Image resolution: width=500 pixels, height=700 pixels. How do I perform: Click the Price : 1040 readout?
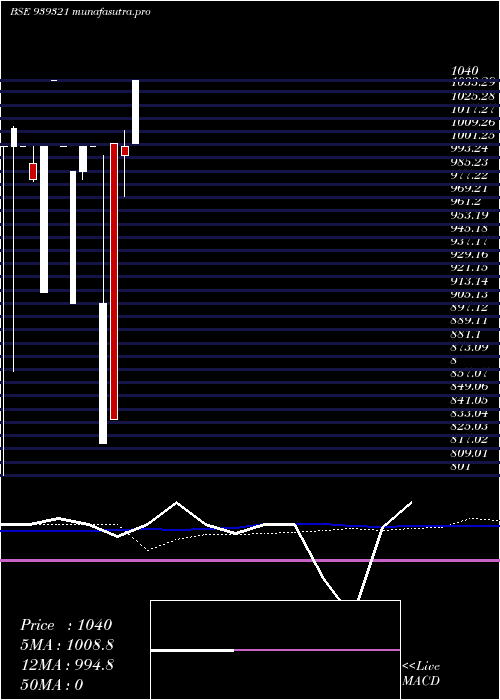pos(66,625)
